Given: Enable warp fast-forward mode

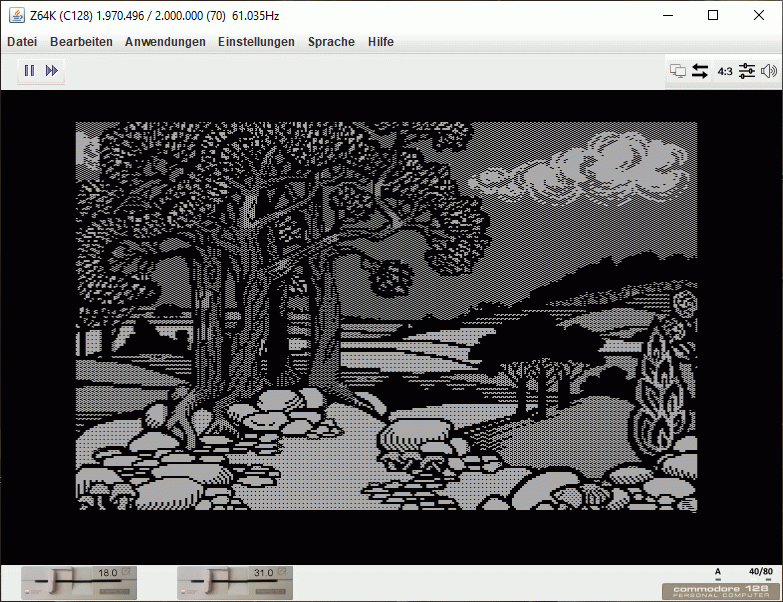Looking at the screenshot, I should (51, 71).
